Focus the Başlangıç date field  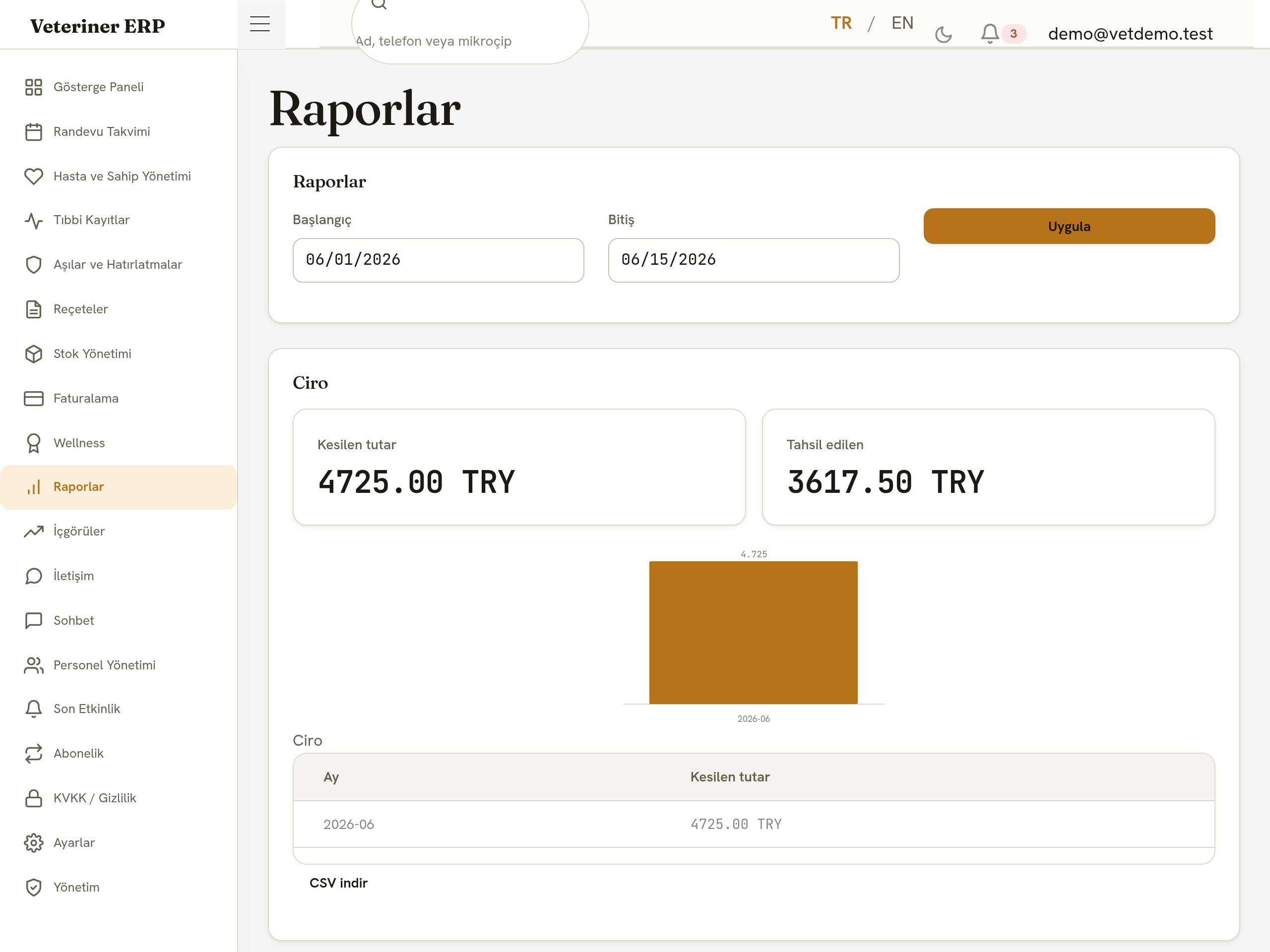(x=438, y=260)
